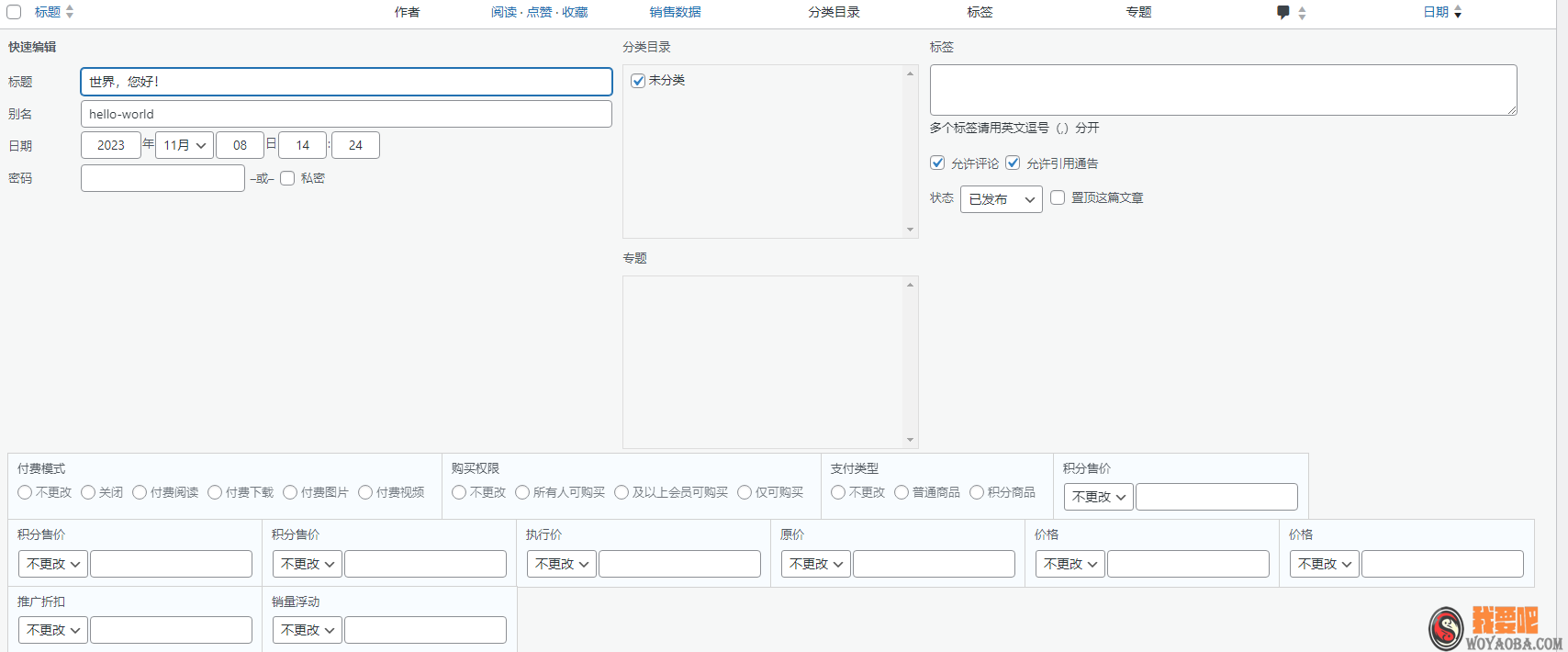Open the 执行价 不更改 dropdown
Image resolution: width=1568 pixels, height=652 pixels.
point(562,564)
